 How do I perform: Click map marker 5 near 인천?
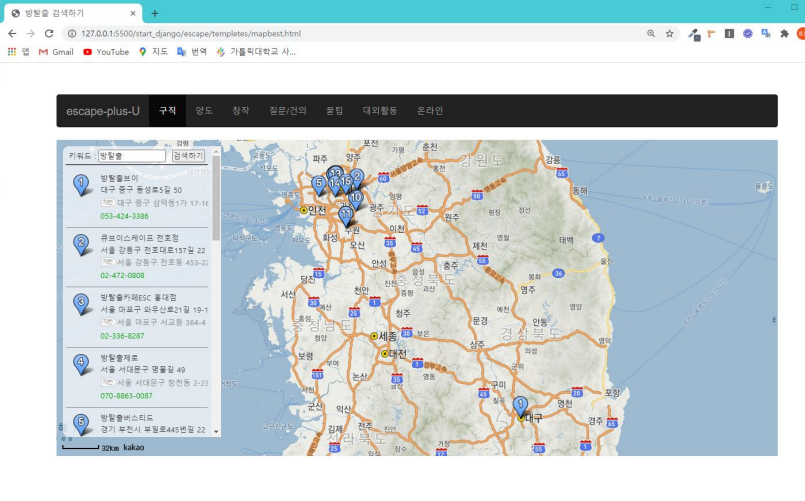point(318,185)
